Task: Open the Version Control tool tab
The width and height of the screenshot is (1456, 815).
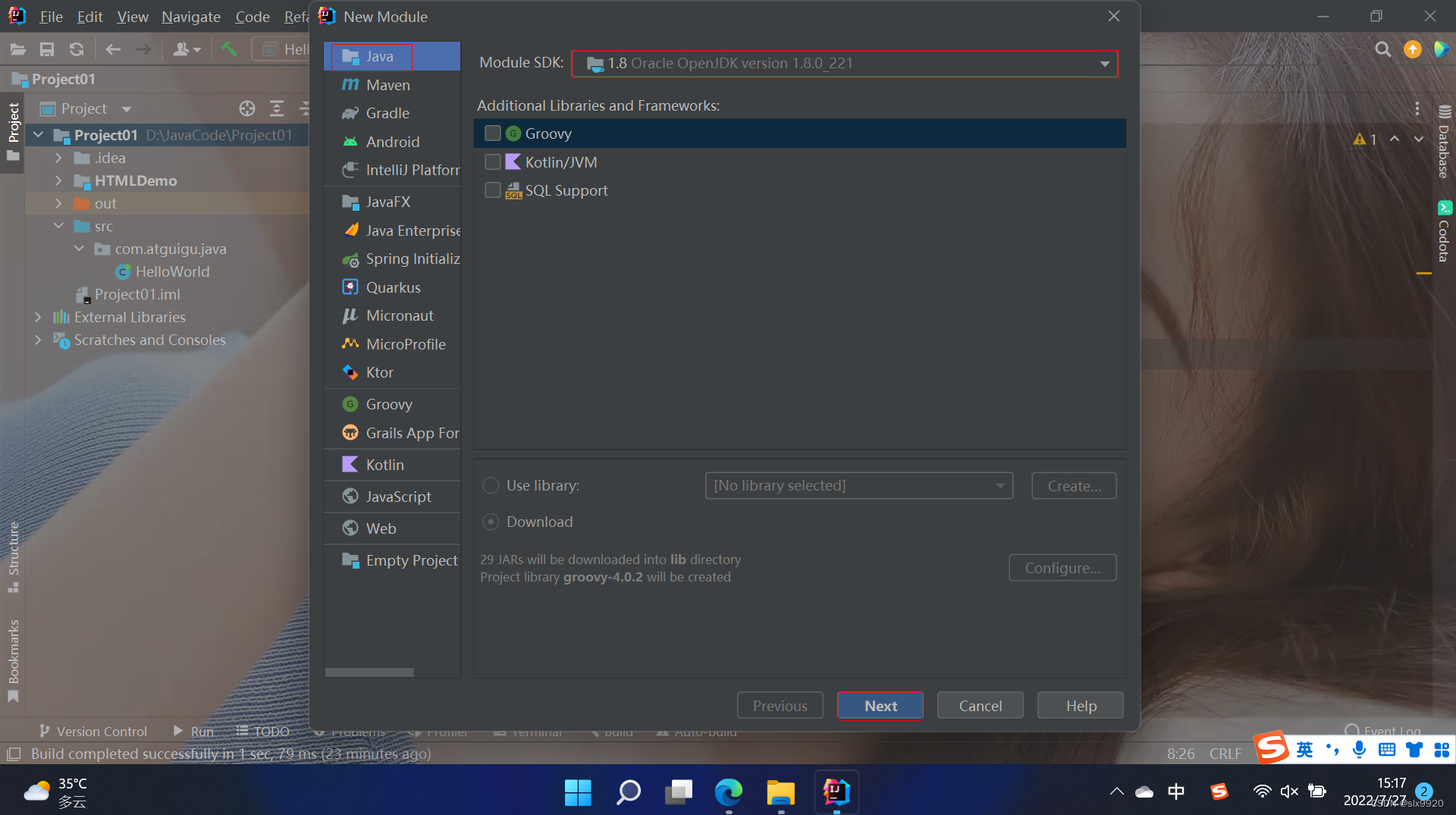Action: (93, 731)
